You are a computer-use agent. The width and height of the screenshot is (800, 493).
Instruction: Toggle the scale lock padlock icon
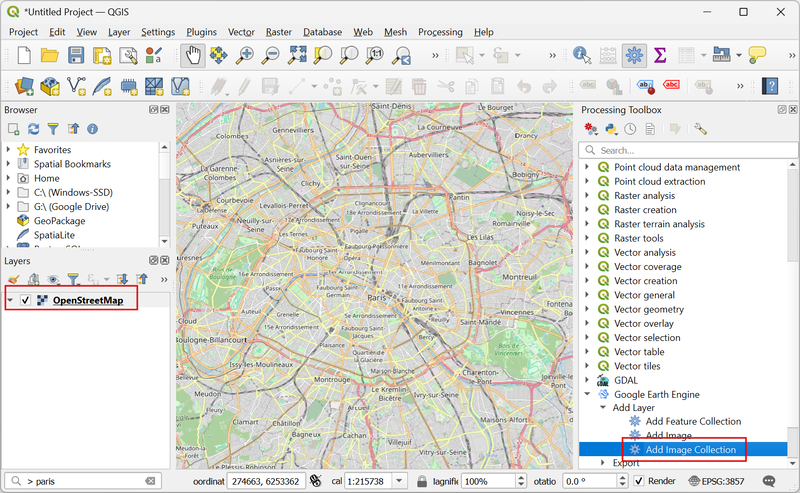coord(423,481)
